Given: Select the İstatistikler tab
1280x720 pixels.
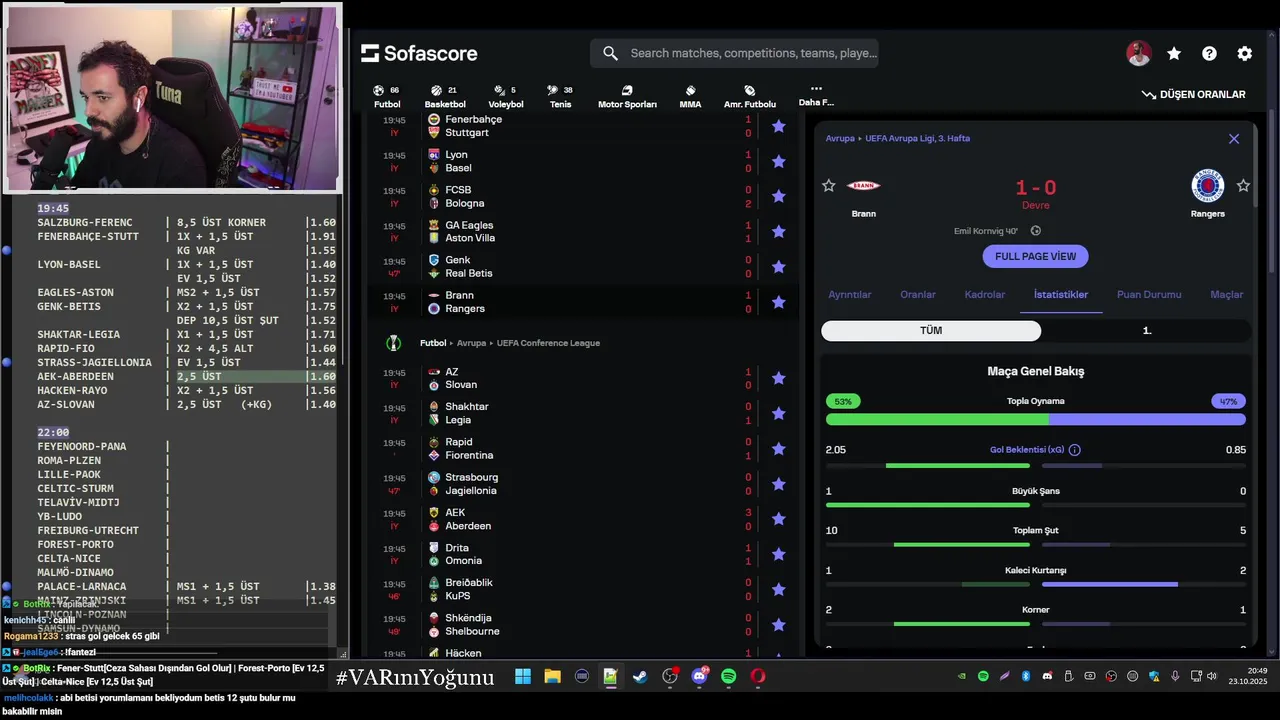Looking at the screenshot, I should coord(1061,294).
